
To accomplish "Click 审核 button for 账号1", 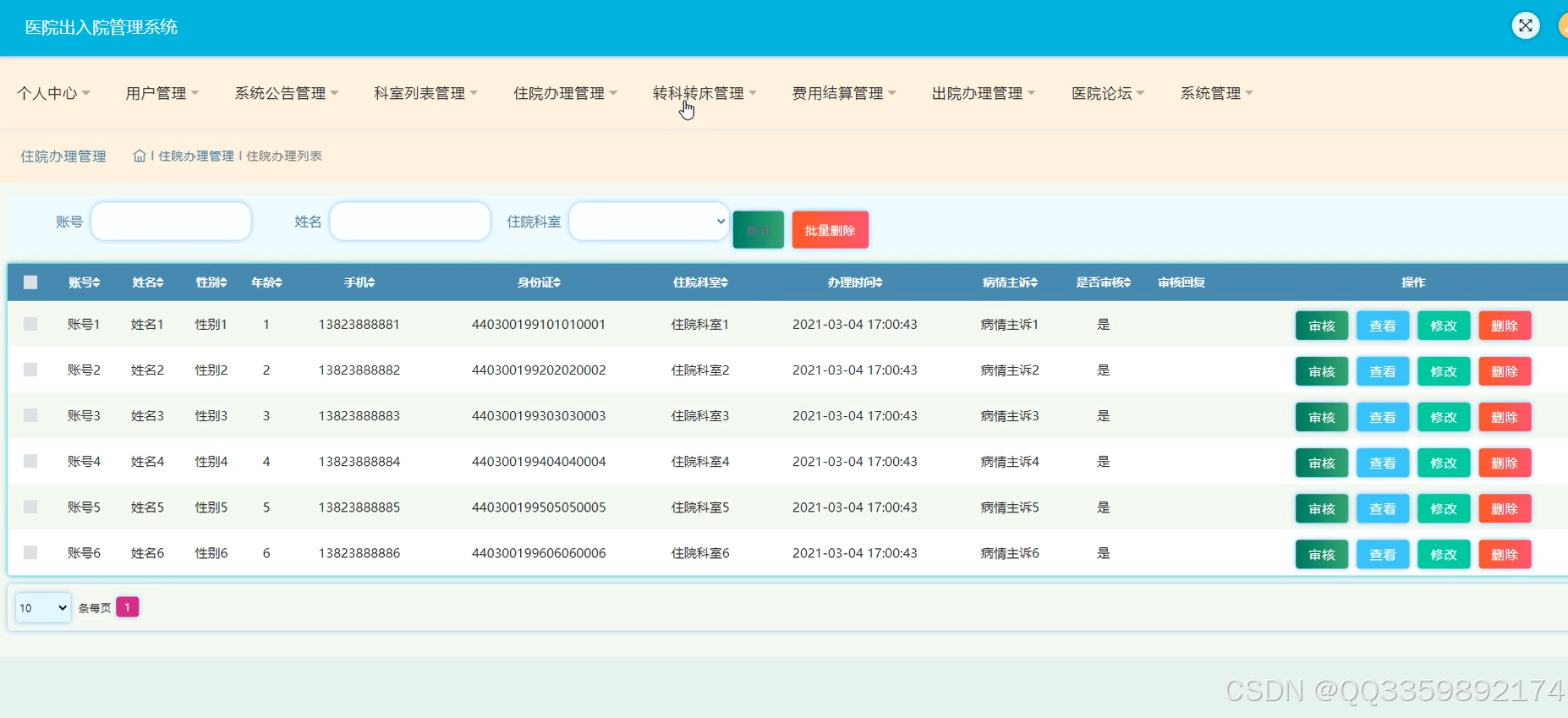I will tap(1322, 326).
